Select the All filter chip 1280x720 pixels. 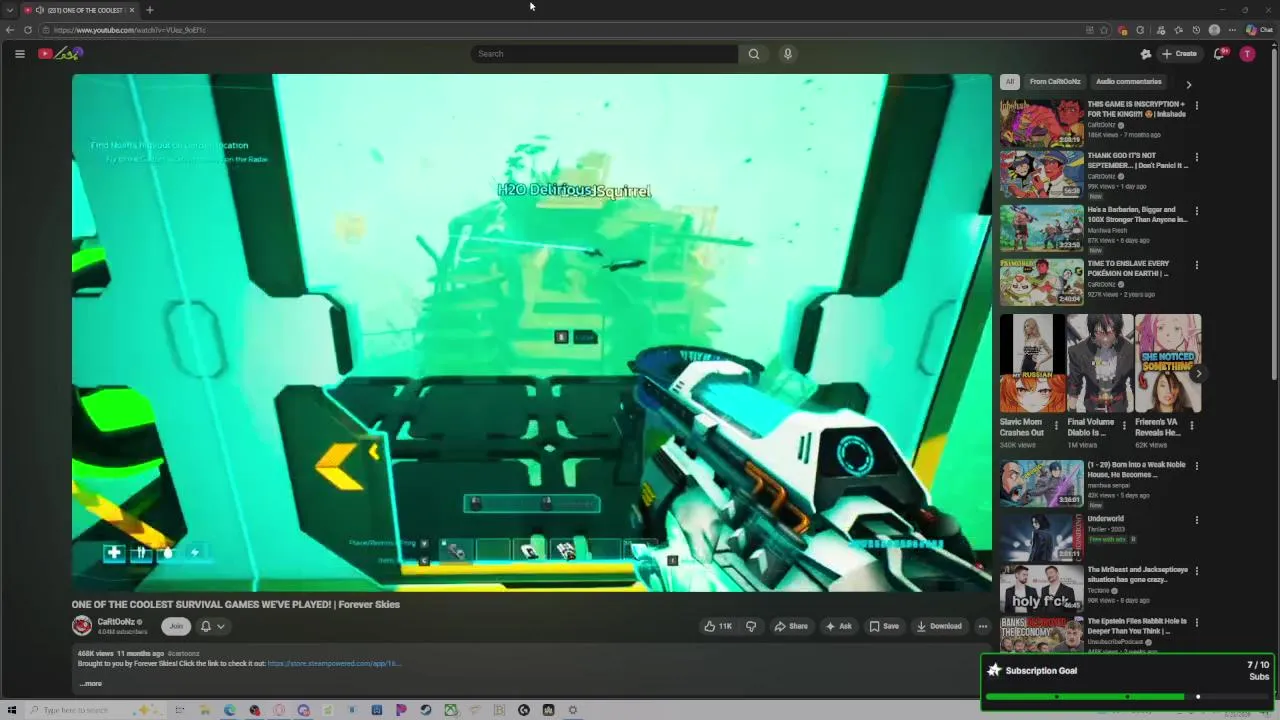click(x=1010, y=82)
